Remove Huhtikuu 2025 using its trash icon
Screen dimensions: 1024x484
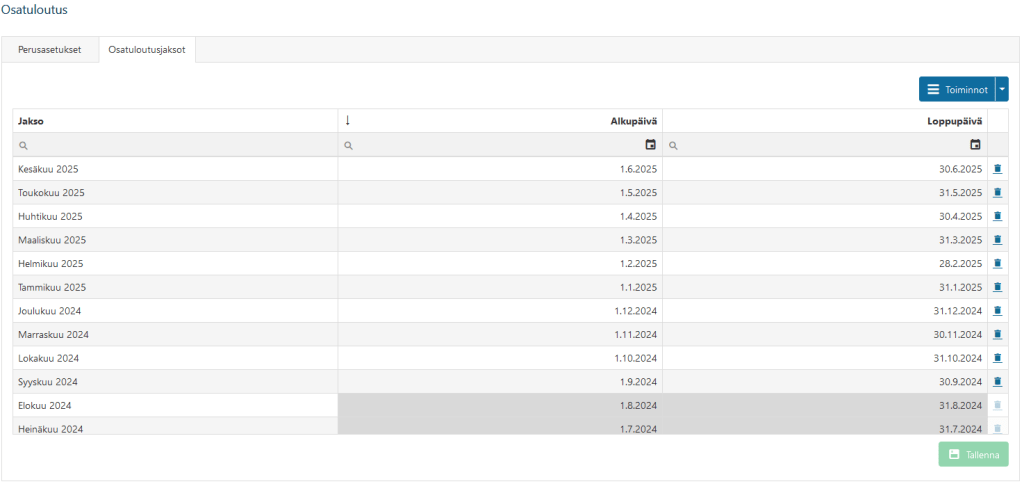click(x=997, y=216)
